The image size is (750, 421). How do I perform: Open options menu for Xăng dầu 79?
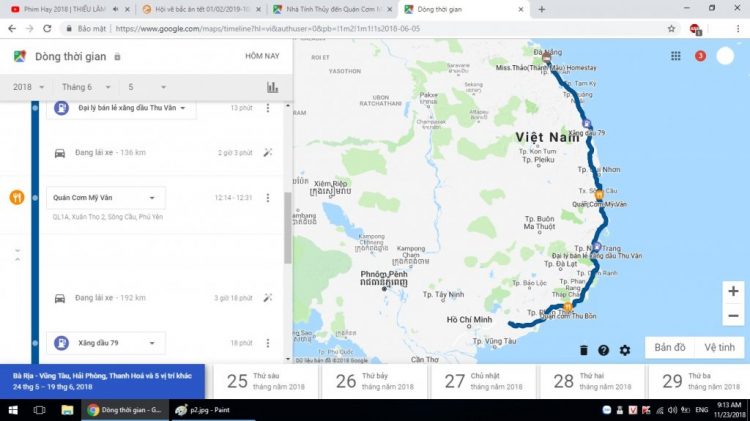pos(268,343)
